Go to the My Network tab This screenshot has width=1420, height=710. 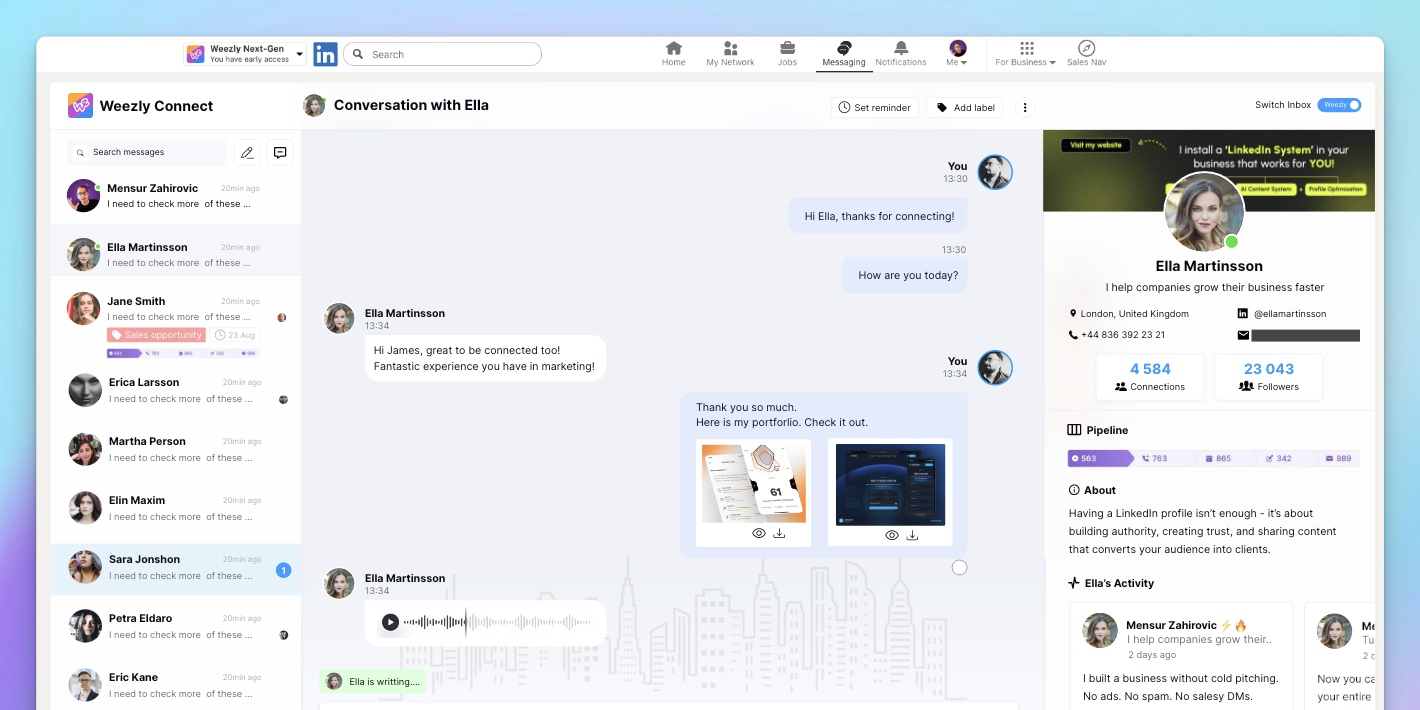coord(730,53)
